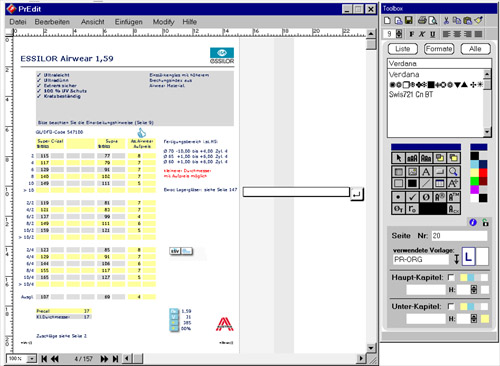Click the Cut scissors icon

446,21
